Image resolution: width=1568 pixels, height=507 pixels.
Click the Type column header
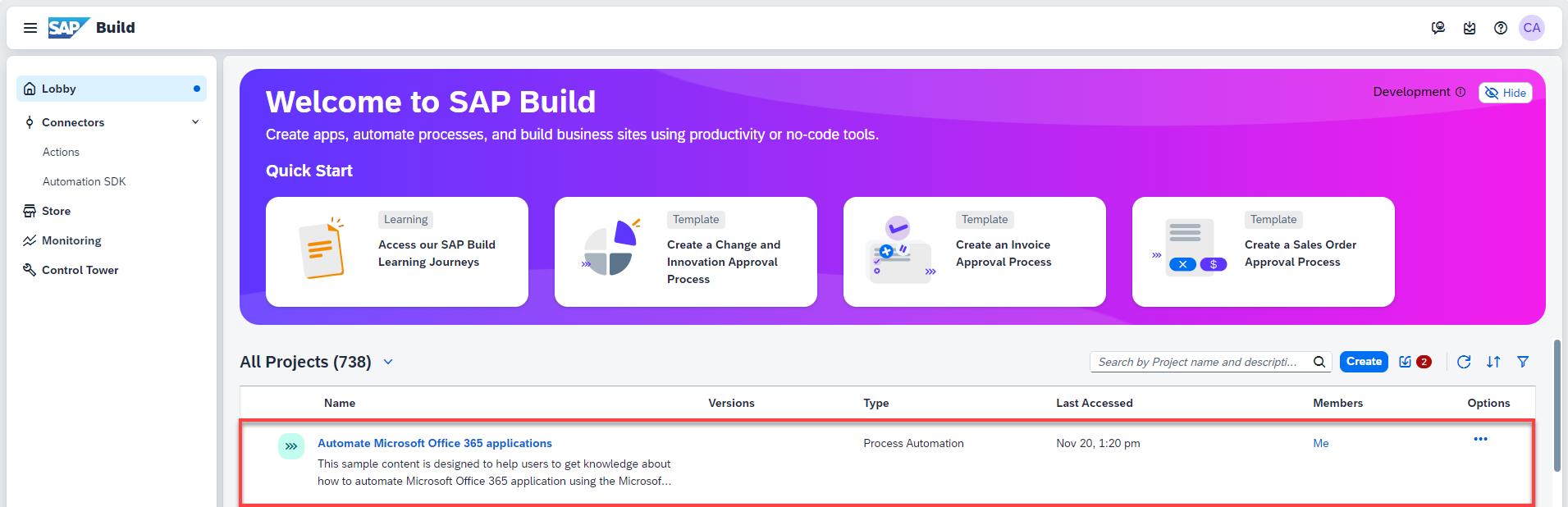click(x=876, y=403)
